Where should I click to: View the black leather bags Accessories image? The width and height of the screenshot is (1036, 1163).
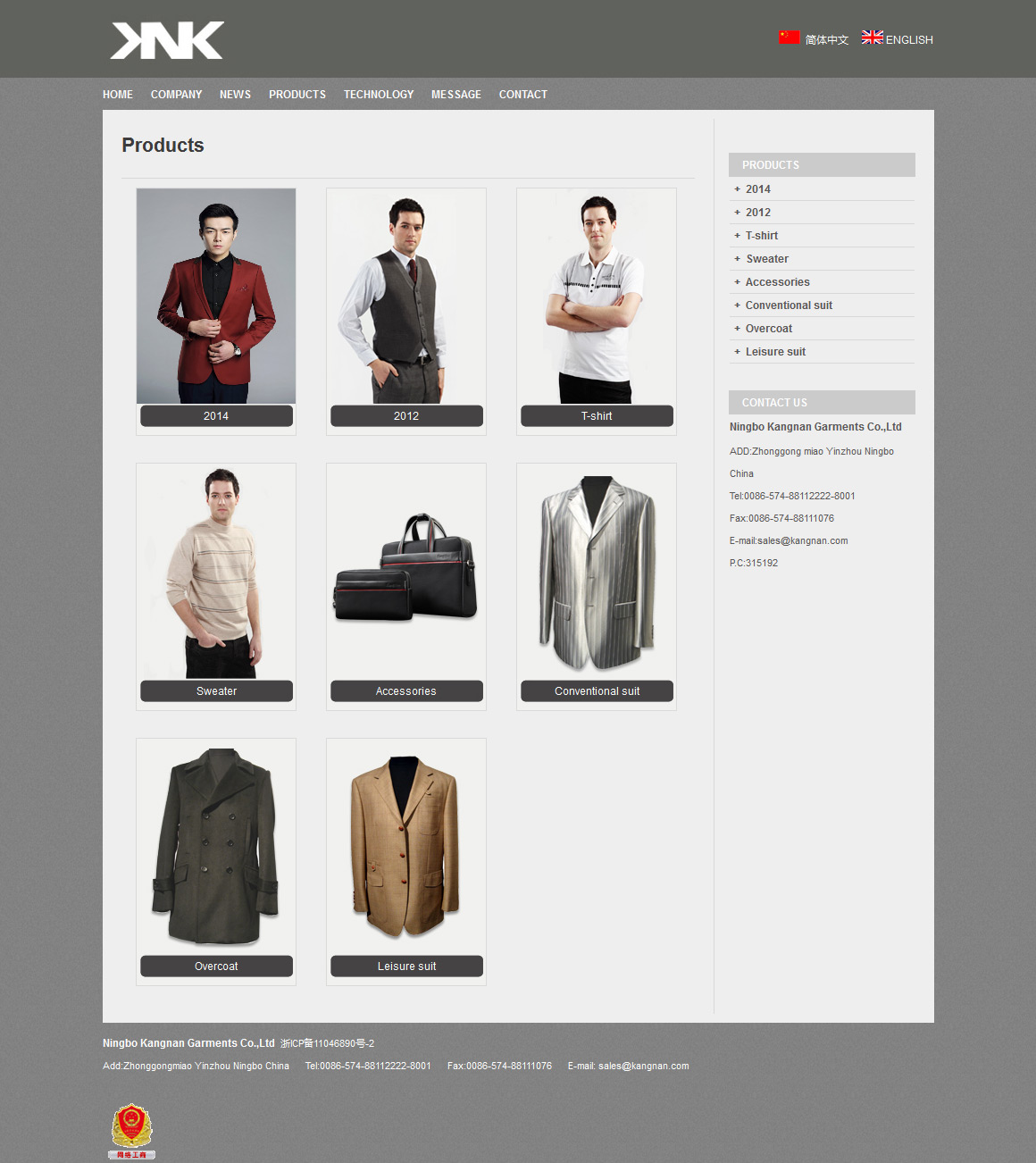click(406, 568)
